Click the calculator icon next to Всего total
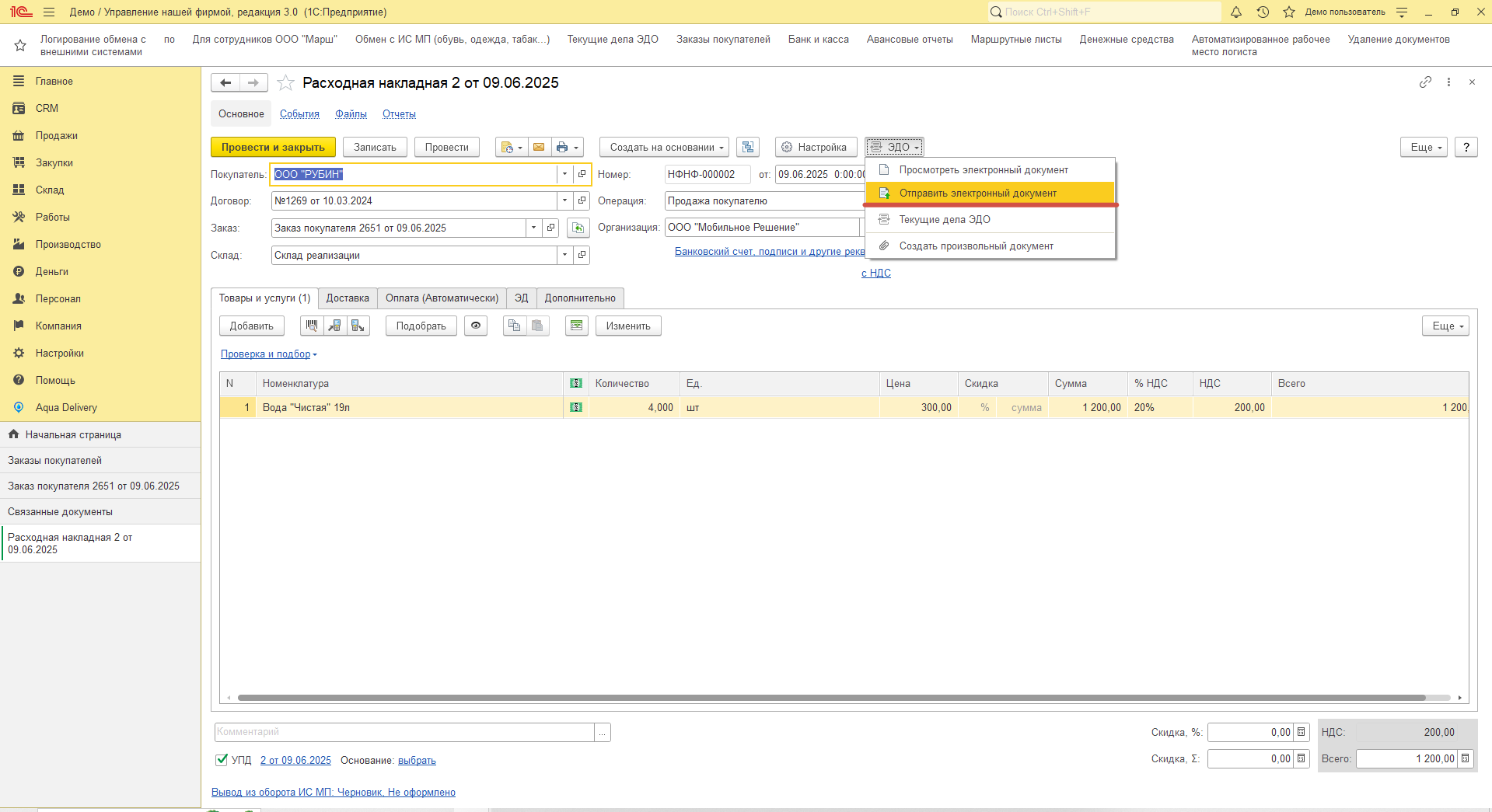This screenshot has width=1492, height=812. point(1466,758)
